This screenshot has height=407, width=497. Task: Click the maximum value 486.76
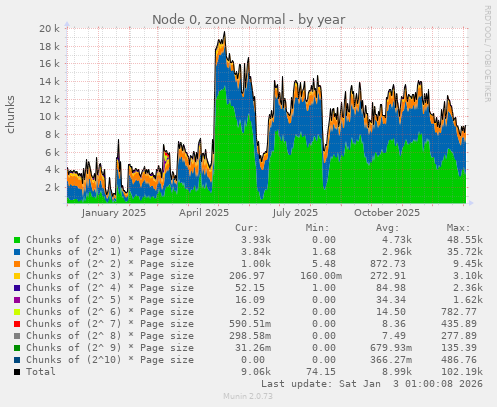pos(459,360)
